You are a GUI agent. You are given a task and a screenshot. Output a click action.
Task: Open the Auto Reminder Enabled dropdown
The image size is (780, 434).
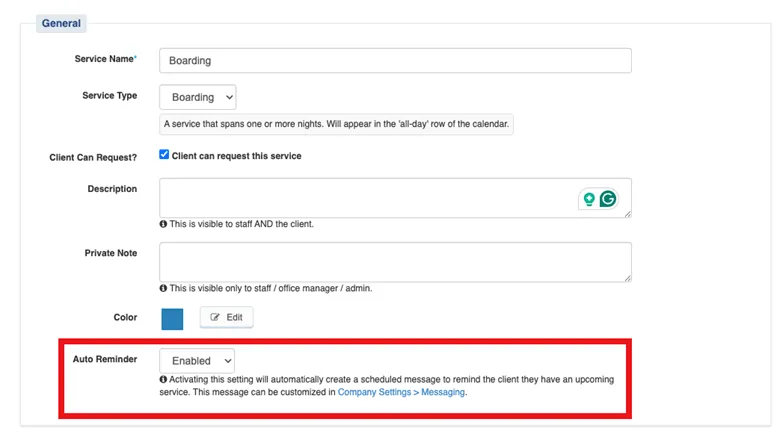197,361
